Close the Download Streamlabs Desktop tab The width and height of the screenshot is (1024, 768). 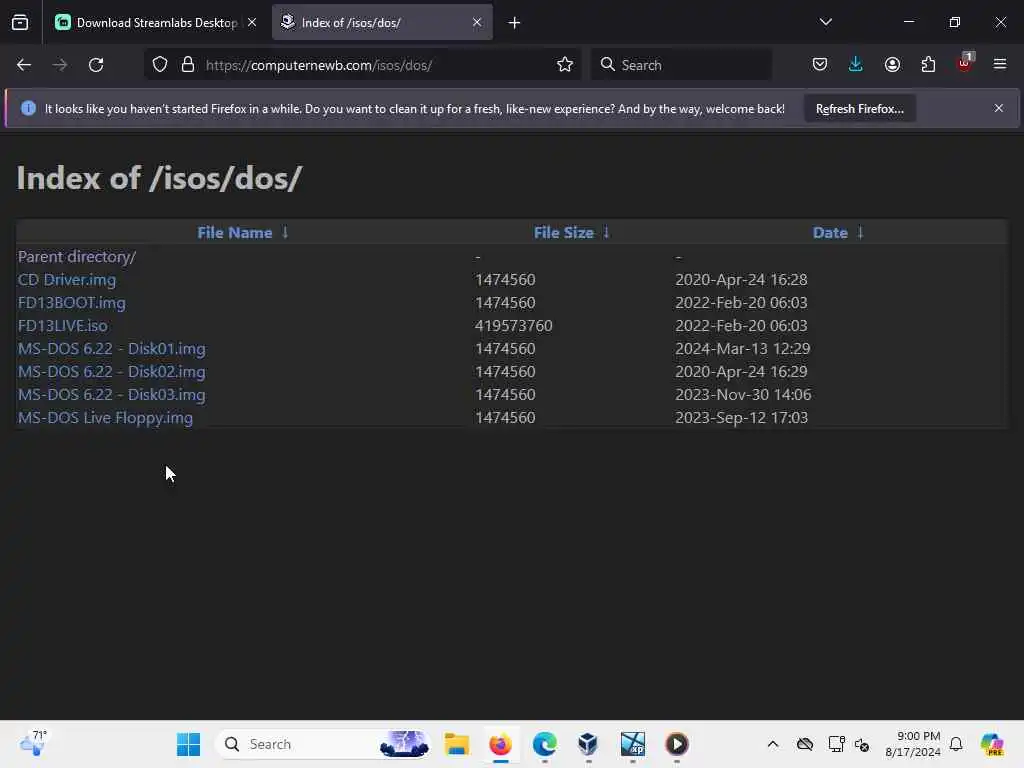click(x=252, y=22)
